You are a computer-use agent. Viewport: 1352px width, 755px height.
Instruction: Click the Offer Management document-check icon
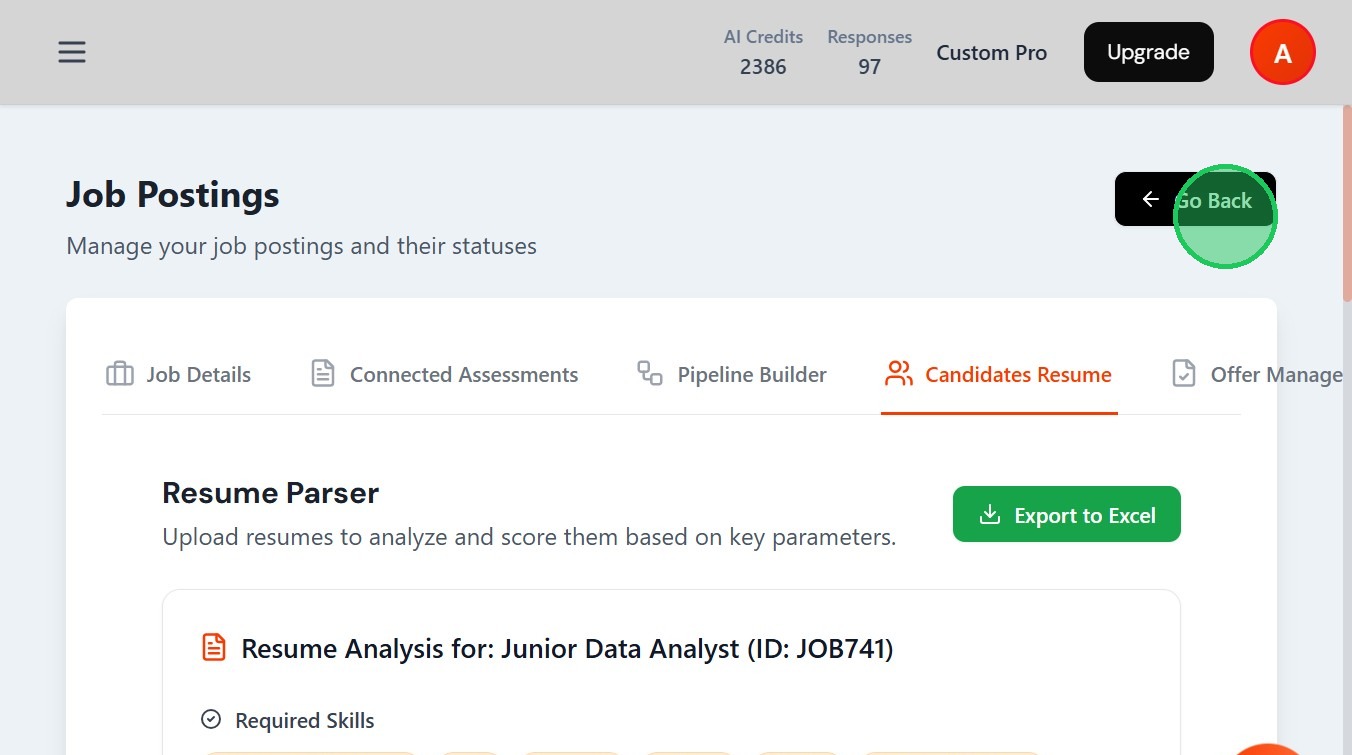(x=1184, y=374)
